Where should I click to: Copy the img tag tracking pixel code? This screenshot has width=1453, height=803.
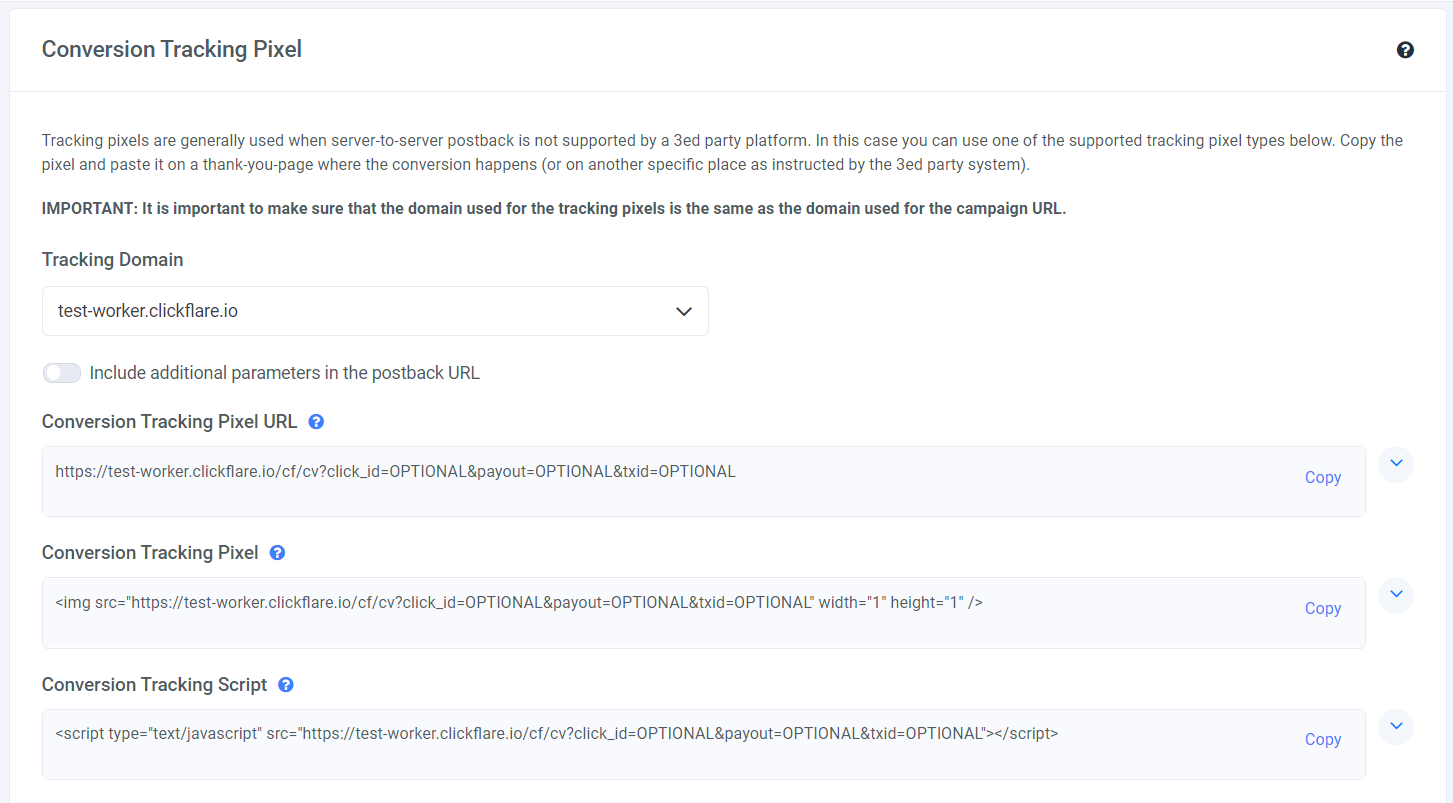(1322, 609)
